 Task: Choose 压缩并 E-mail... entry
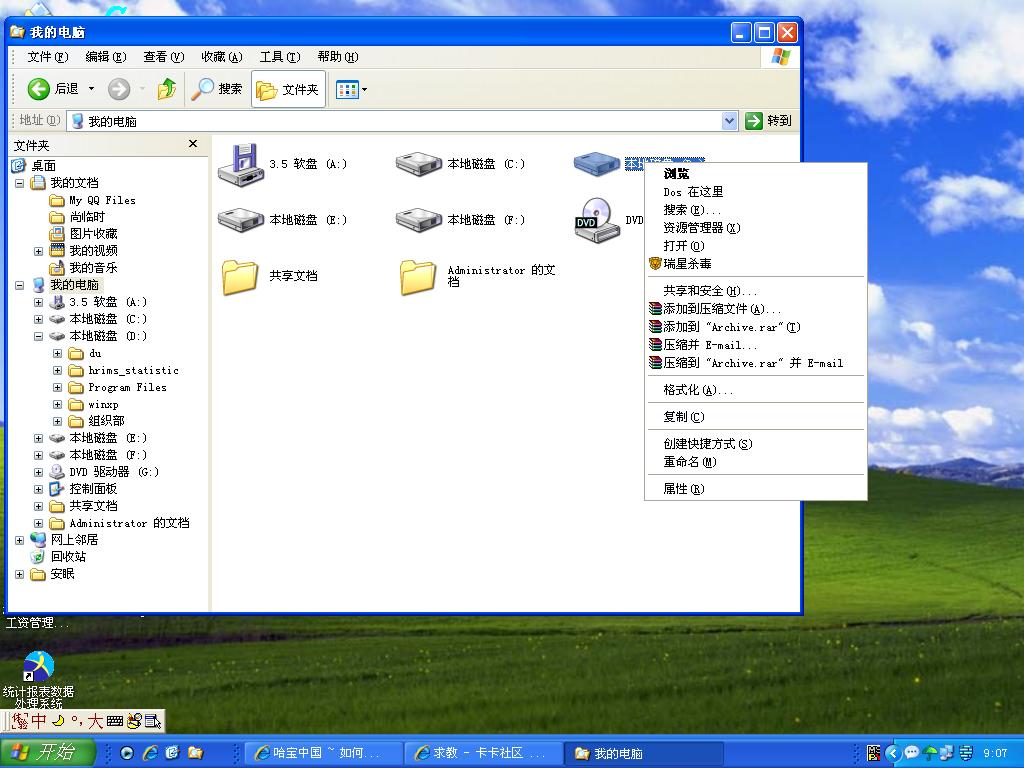click(756, 345)
